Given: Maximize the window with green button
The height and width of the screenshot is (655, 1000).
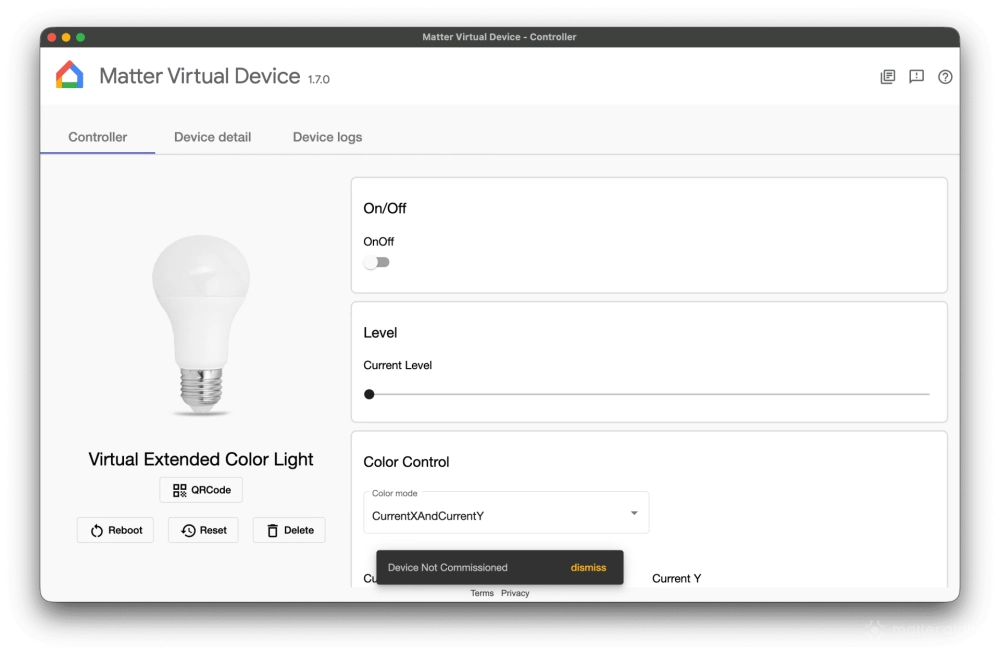Looking at the screenshot, I should point(80,37).
